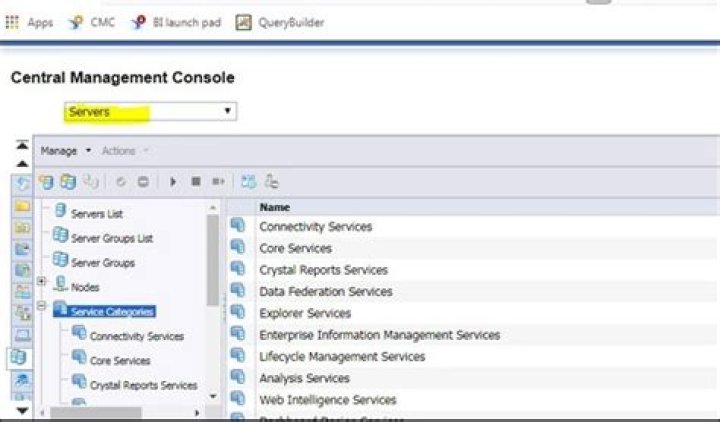Click the Servers List cylinder icon in tree
This screenshot has width=720, height=422.
point(60,210)
